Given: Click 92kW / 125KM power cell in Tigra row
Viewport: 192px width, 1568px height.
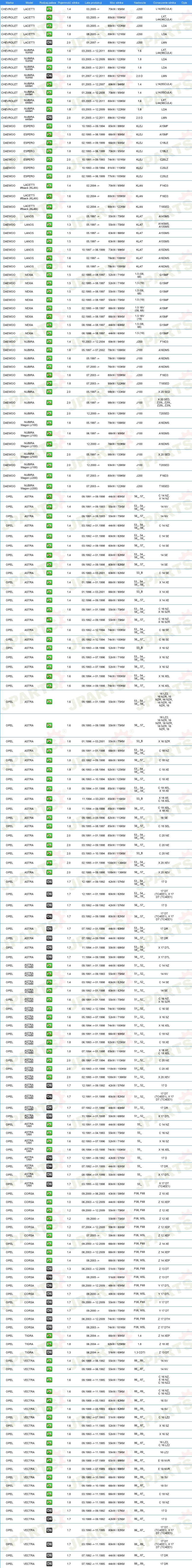Looking at the screenshot, I should coord(116,1344).
